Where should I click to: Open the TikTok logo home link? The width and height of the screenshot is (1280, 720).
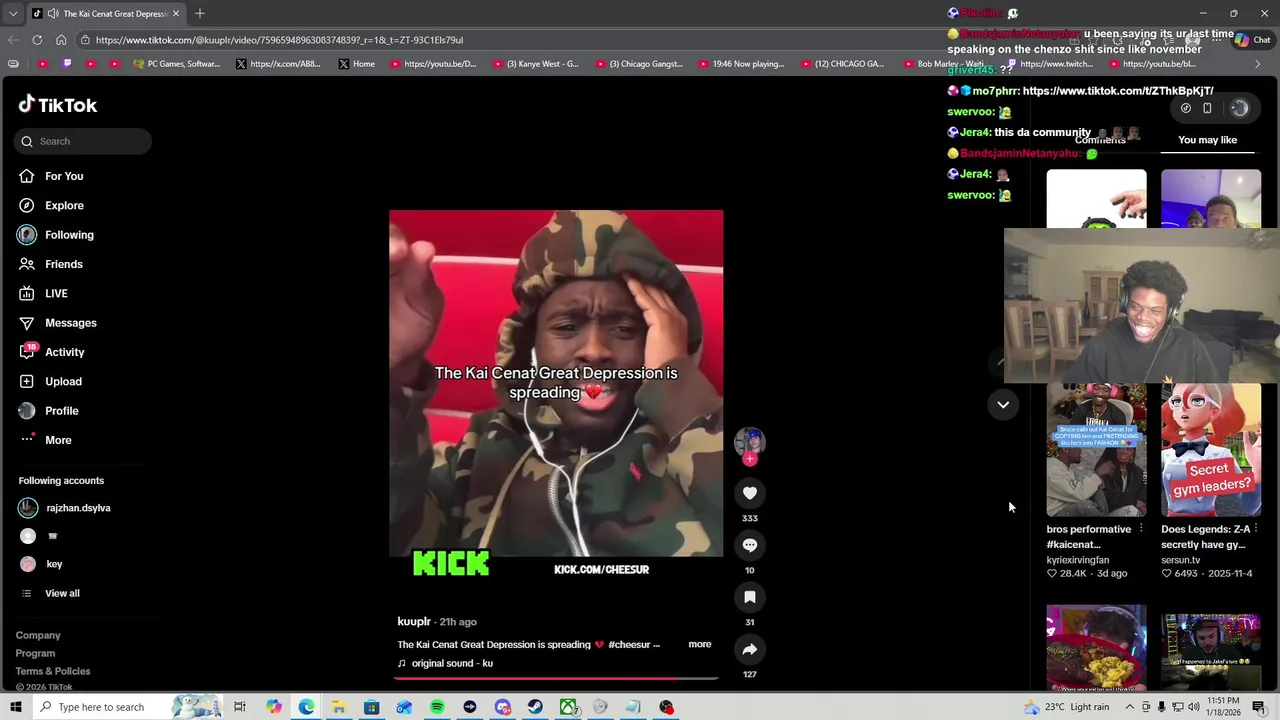tap(58, 105)
